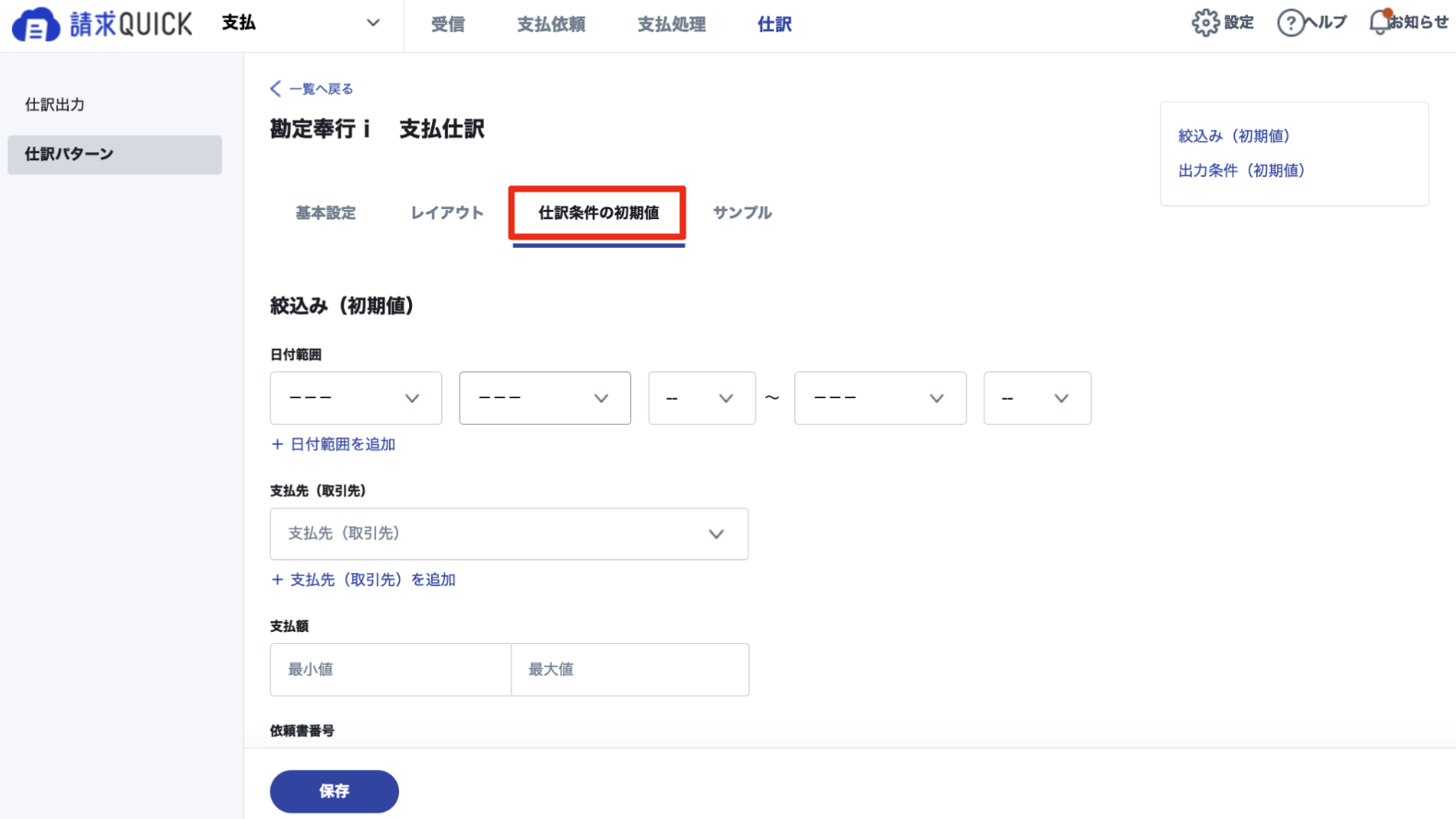Open the 支払処理 menu
Viewport: 1456px width, 819px height.
(672, 25)
